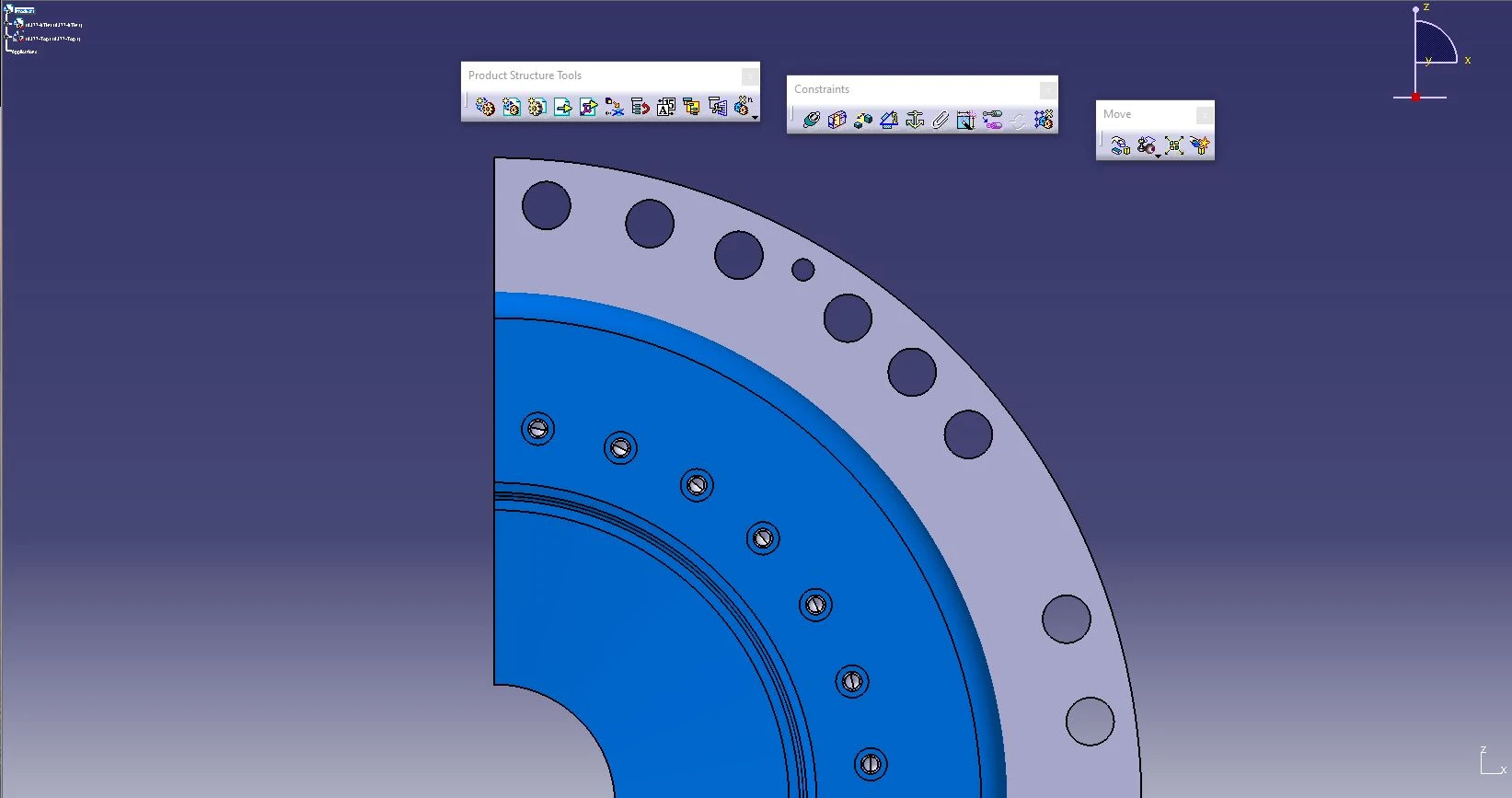Toggle Stop Manipulate on Clash
The image size is (1512, 798).
pyautogui.click(x=1199, y=145)
